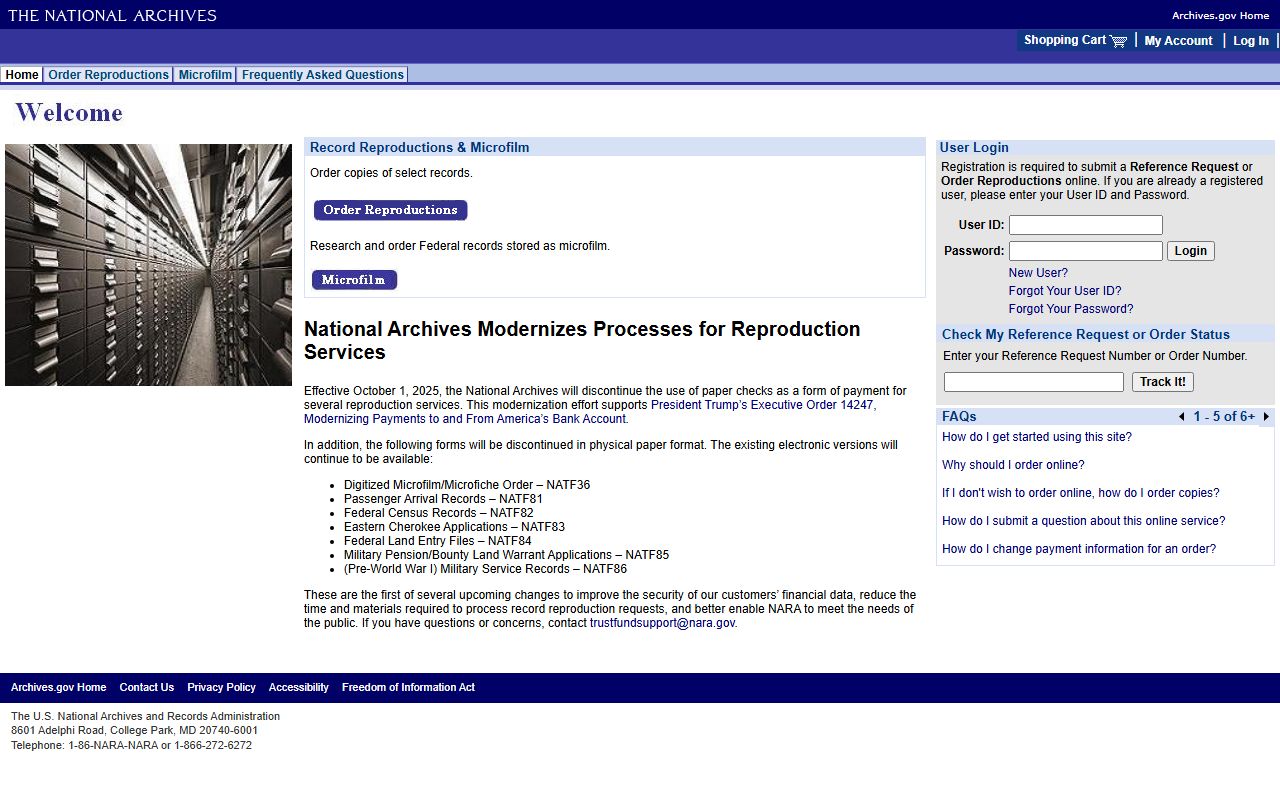Image resolution: width=1280 pixels, height=800 pixels.
Task: Open the Home tab
Action: pyautogui.click(x=22, y=75)
